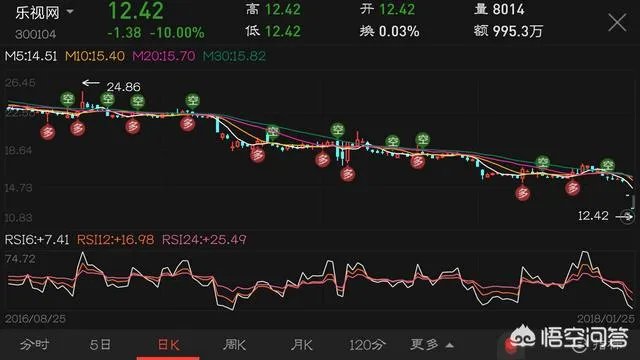Image resolution: width=640 pixels, height=360 pixels.
Task: Click the M10:15.40 moving average label
Action: pos(95,56)
